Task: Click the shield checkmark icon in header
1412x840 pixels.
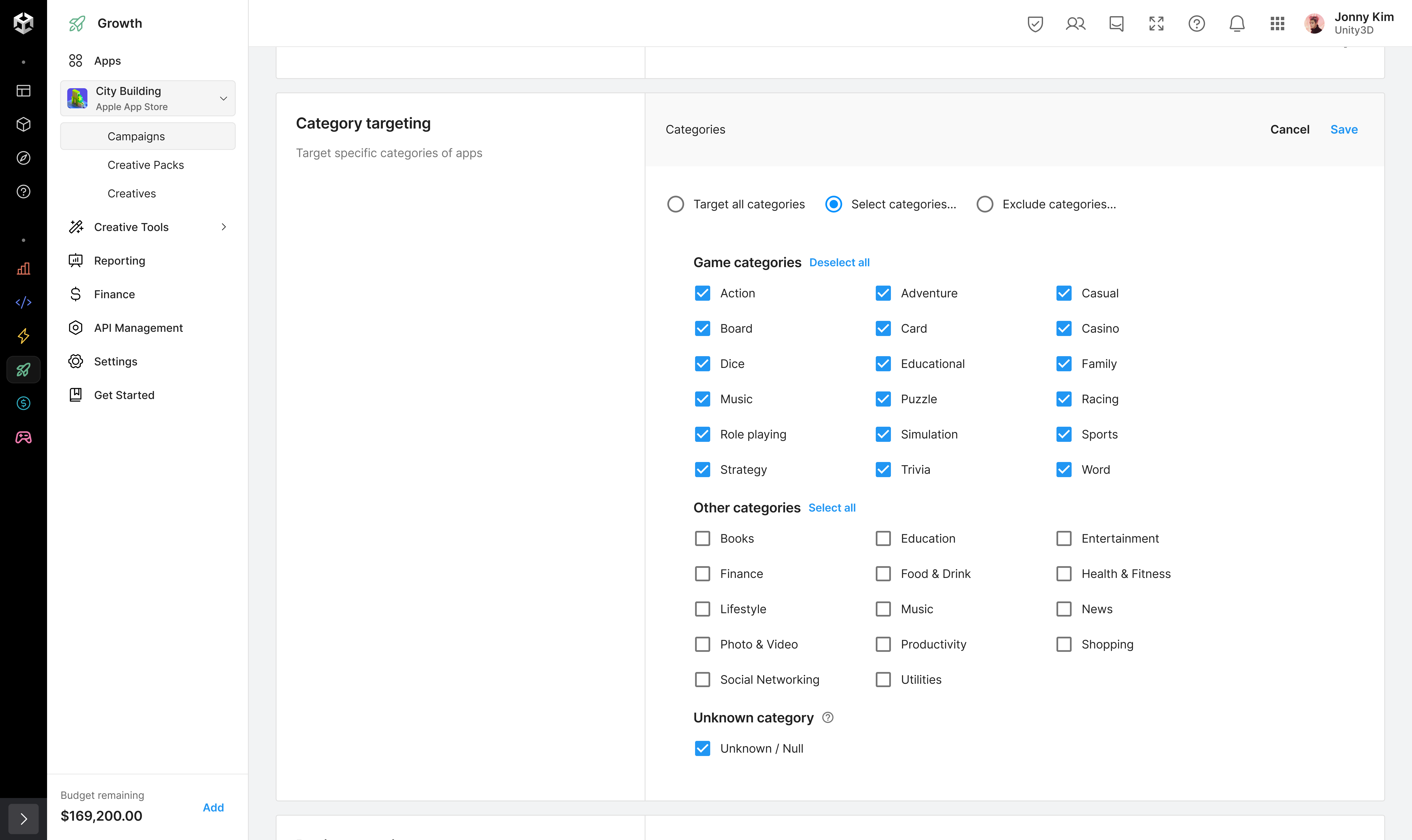Action: 1035,24
